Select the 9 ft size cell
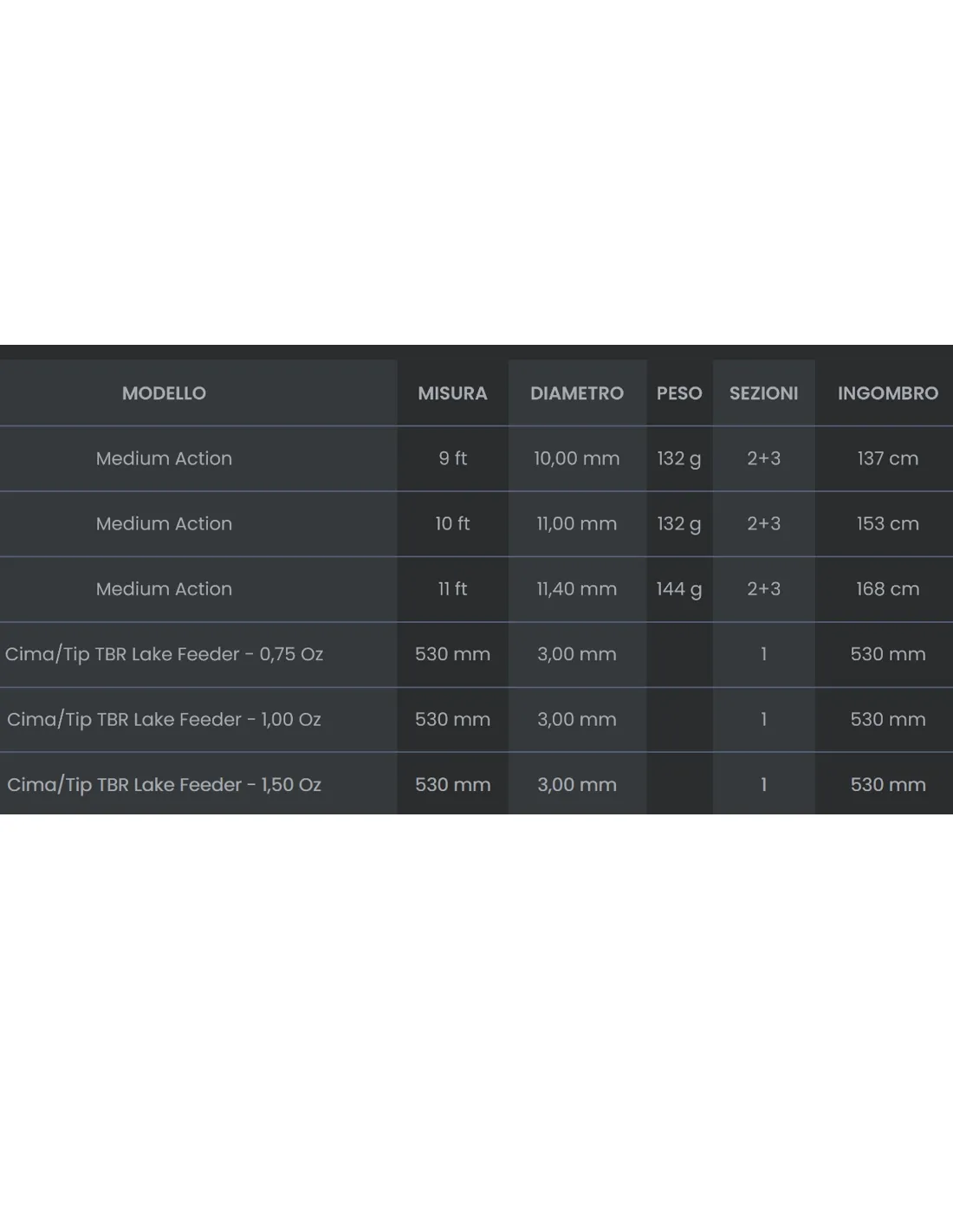This screenshot has height=1232, width=953. tap(452, 458)
